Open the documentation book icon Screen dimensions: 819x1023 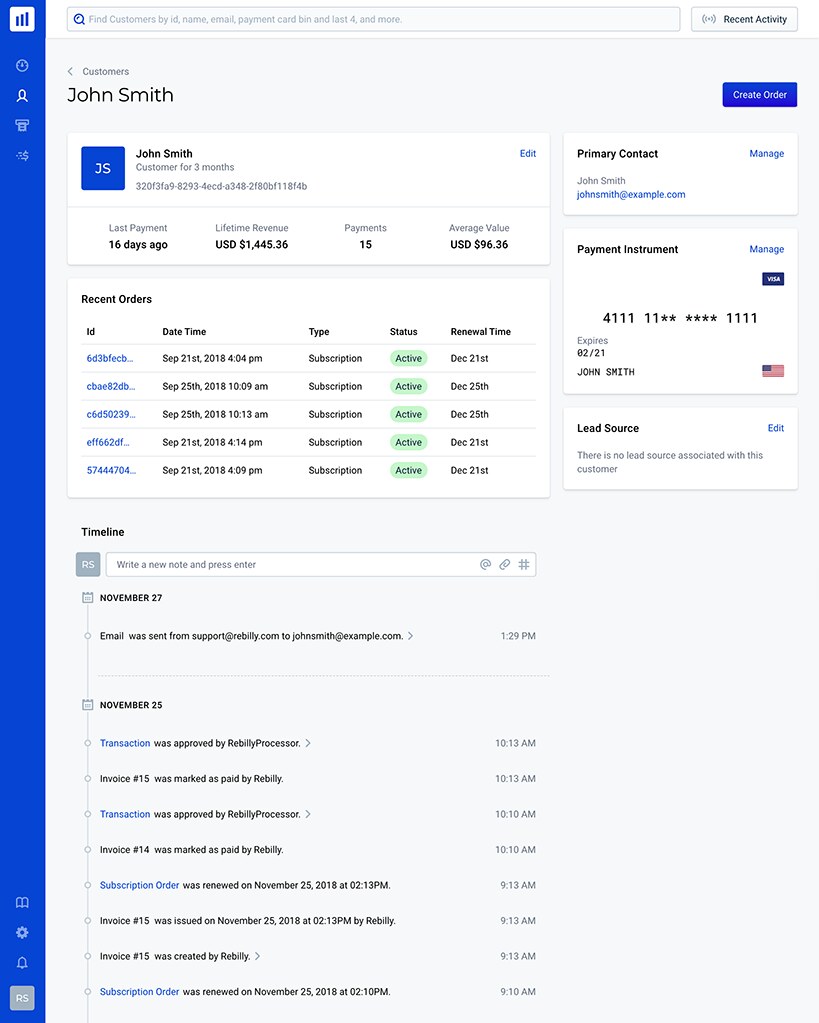[x=22, y=903]
